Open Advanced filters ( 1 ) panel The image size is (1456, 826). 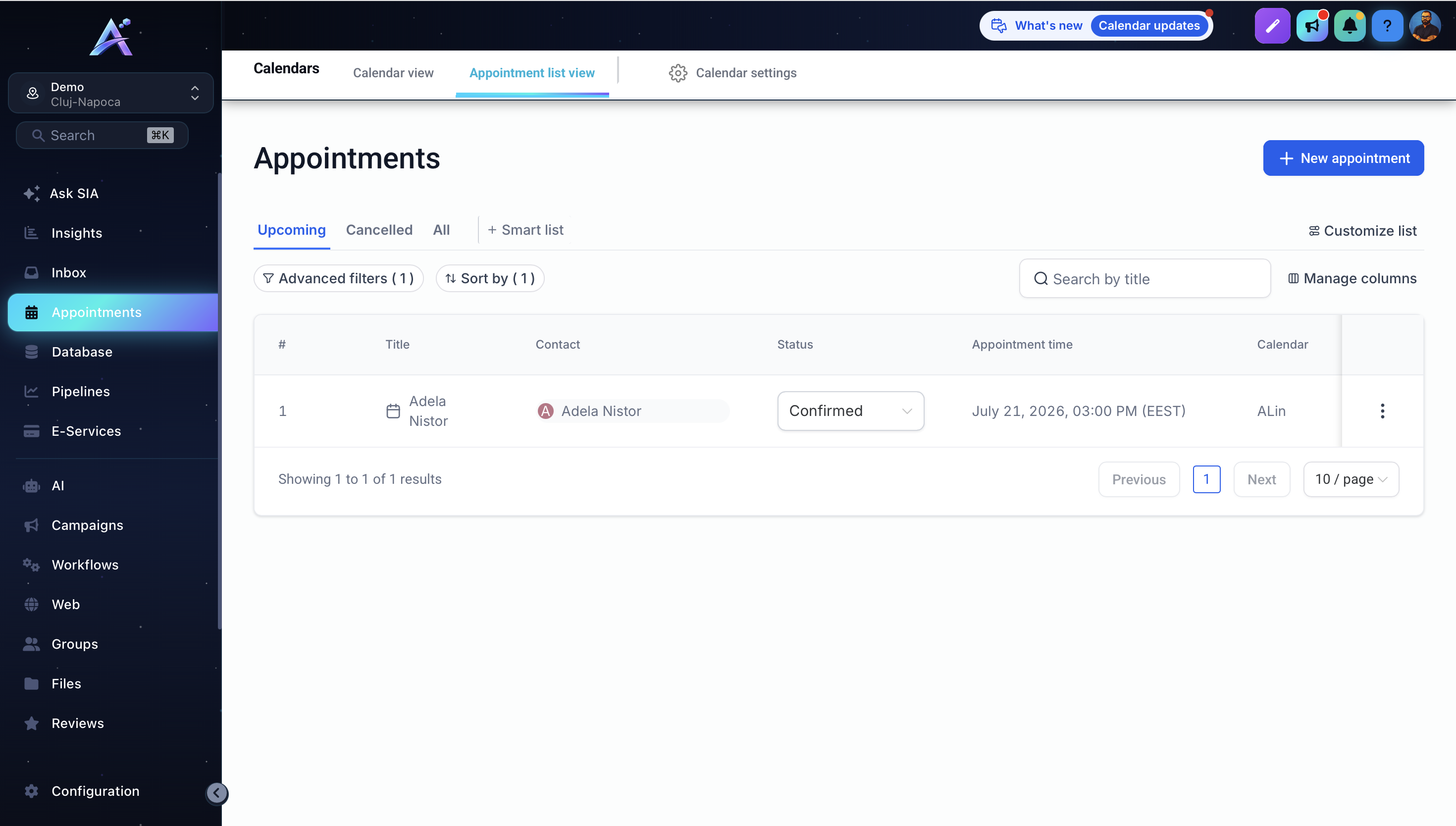tap(339, 278)
